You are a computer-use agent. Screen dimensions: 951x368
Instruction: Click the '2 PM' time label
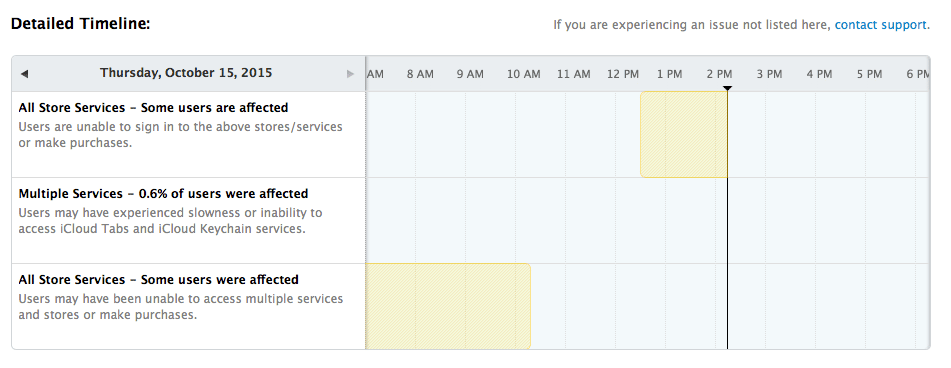click(719, 74)
